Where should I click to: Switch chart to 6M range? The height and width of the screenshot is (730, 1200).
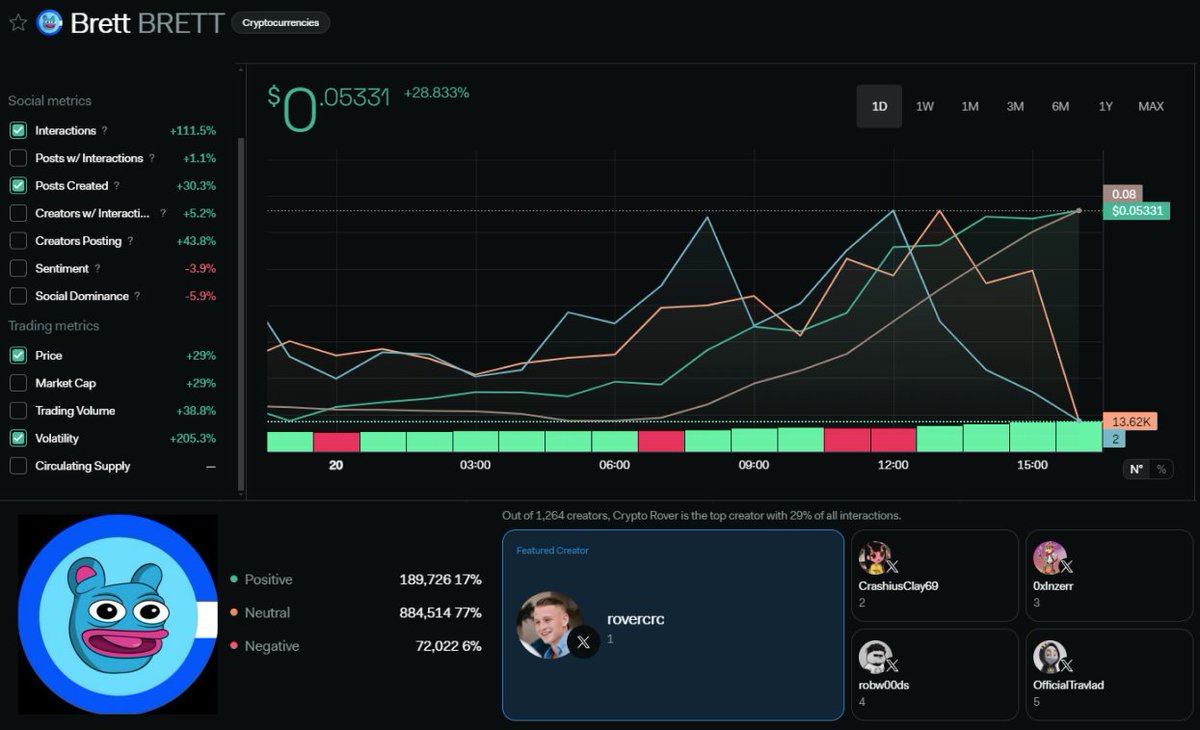tap(1060, 106)
